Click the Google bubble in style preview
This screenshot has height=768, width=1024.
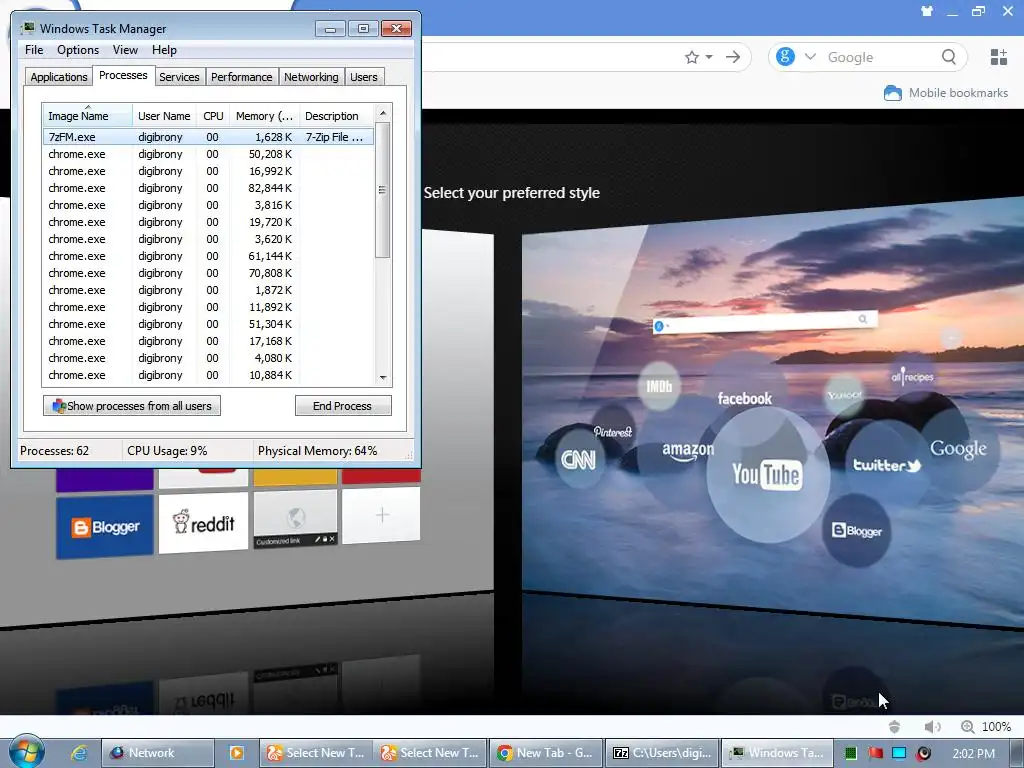pyautogui.click(x=958, y=449)
